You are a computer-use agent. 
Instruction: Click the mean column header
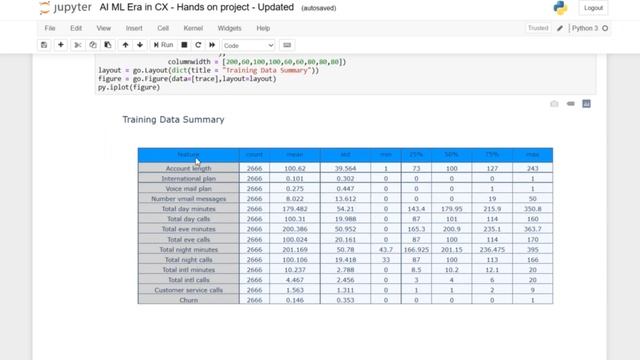tap(295, 155)
